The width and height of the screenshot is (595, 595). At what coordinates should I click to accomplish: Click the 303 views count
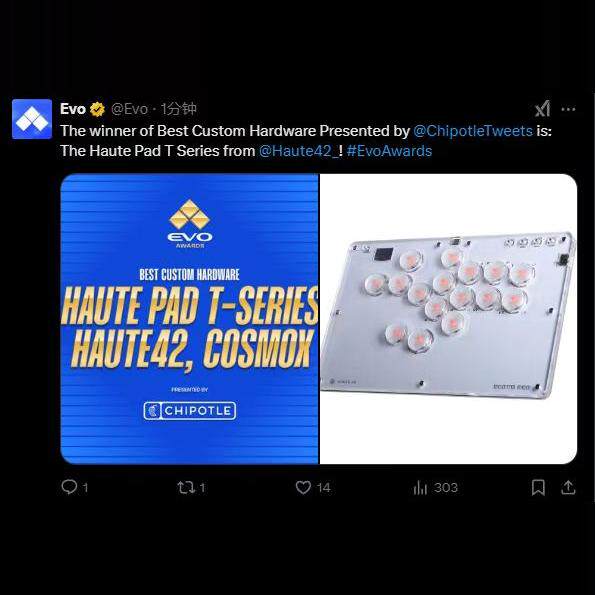coord(446,488)
